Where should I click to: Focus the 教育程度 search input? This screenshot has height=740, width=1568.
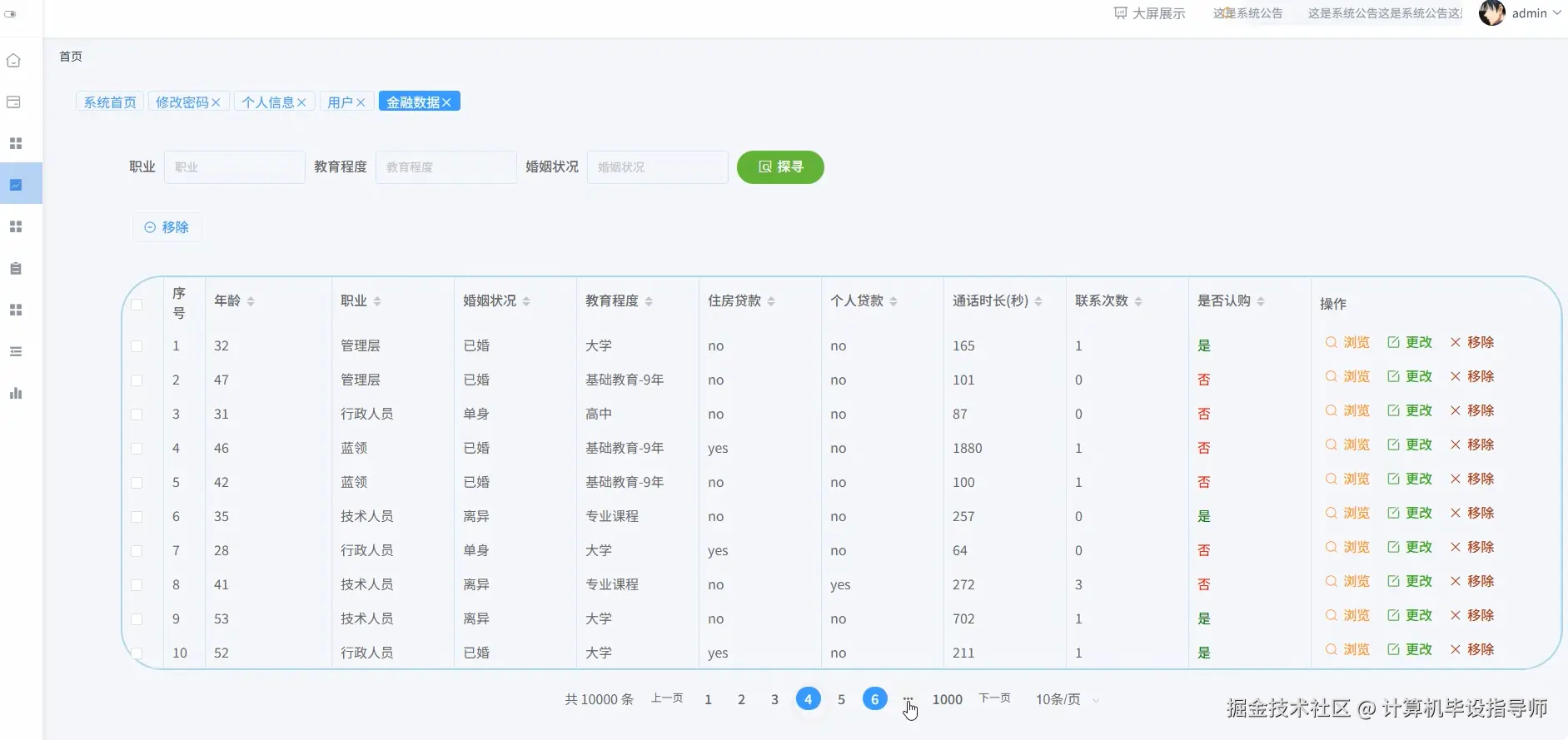[x=446, y=166]
